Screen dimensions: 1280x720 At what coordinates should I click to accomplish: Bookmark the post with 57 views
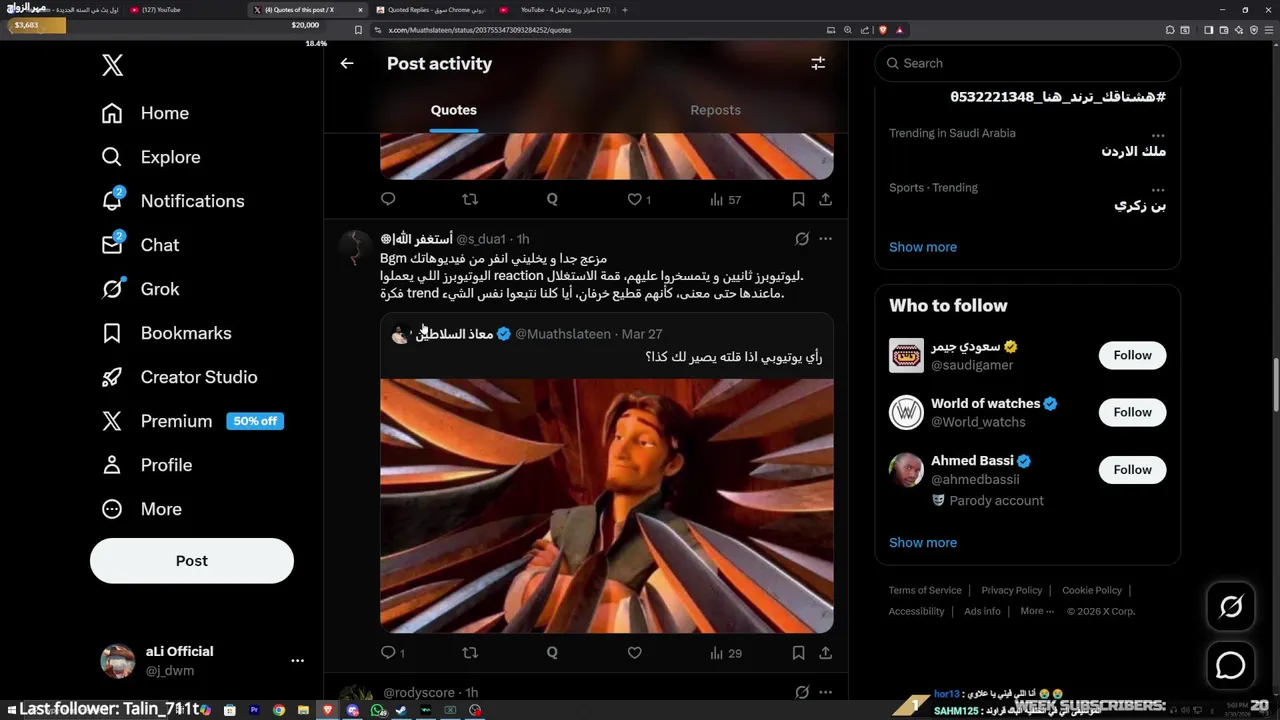798,200
